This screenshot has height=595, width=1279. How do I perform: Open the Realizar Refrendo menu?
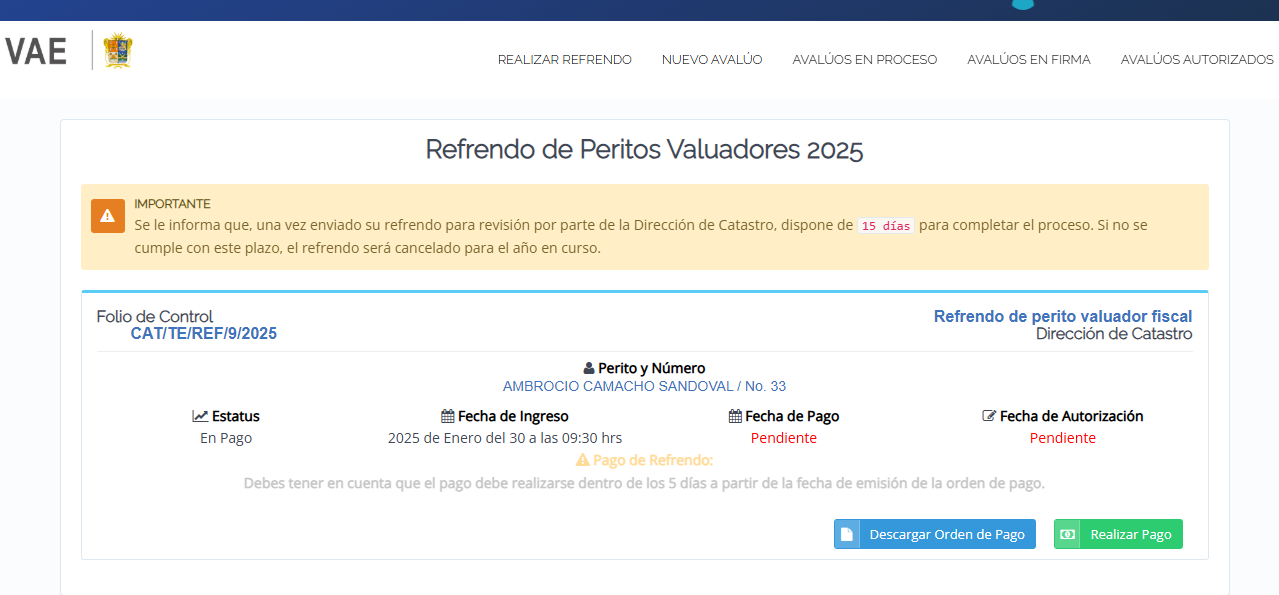565,60
